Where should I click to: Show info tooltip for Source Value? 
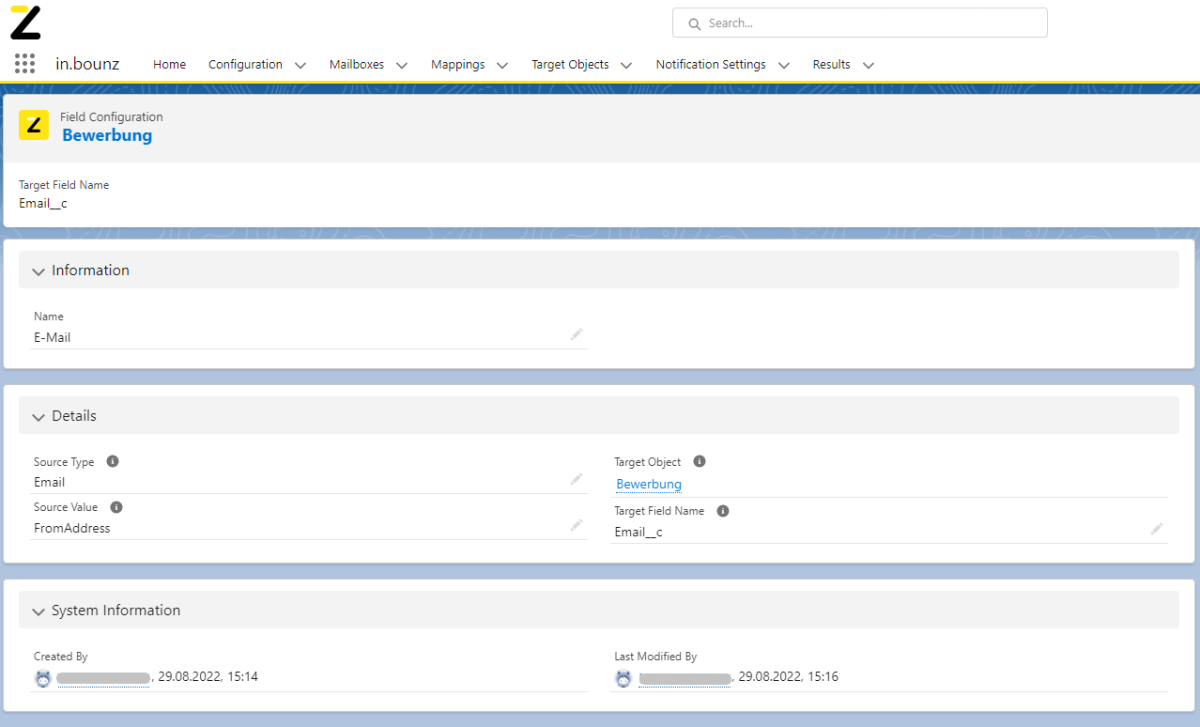point(116,507)
